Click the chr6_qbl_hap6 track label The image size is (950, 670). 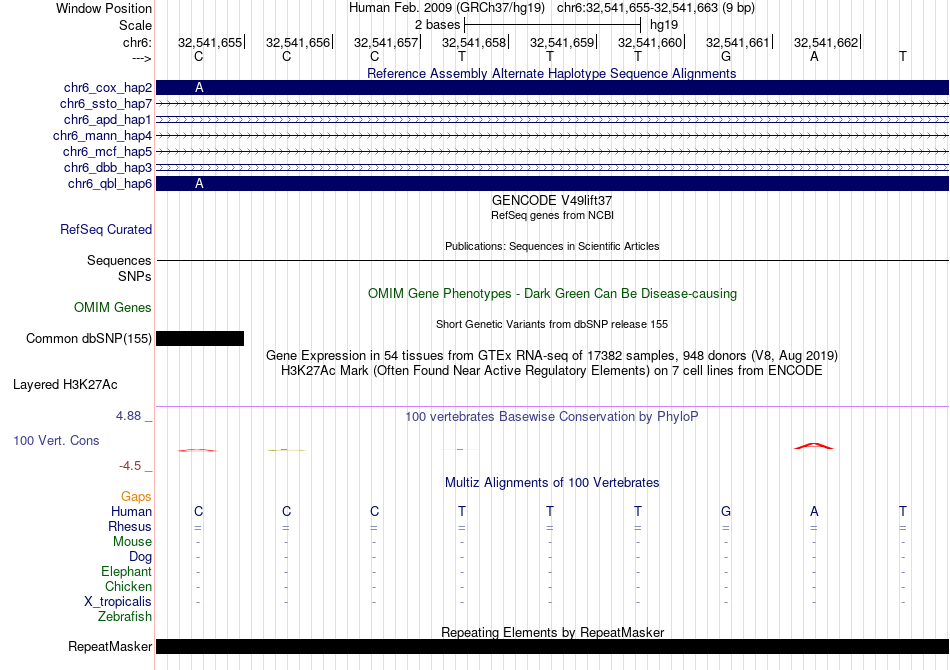click(110, 184)
